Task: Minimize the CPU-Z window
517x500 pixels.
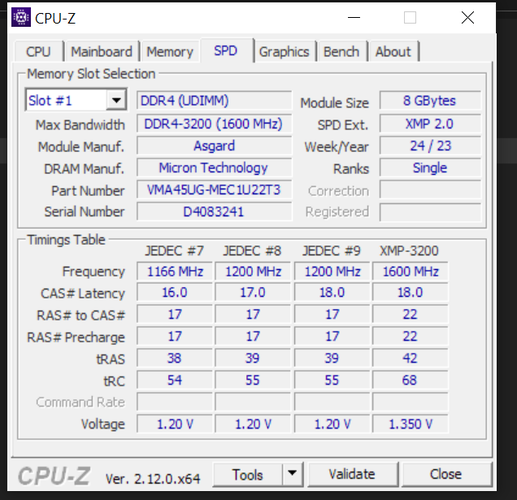Action: [x=354, y=17]
